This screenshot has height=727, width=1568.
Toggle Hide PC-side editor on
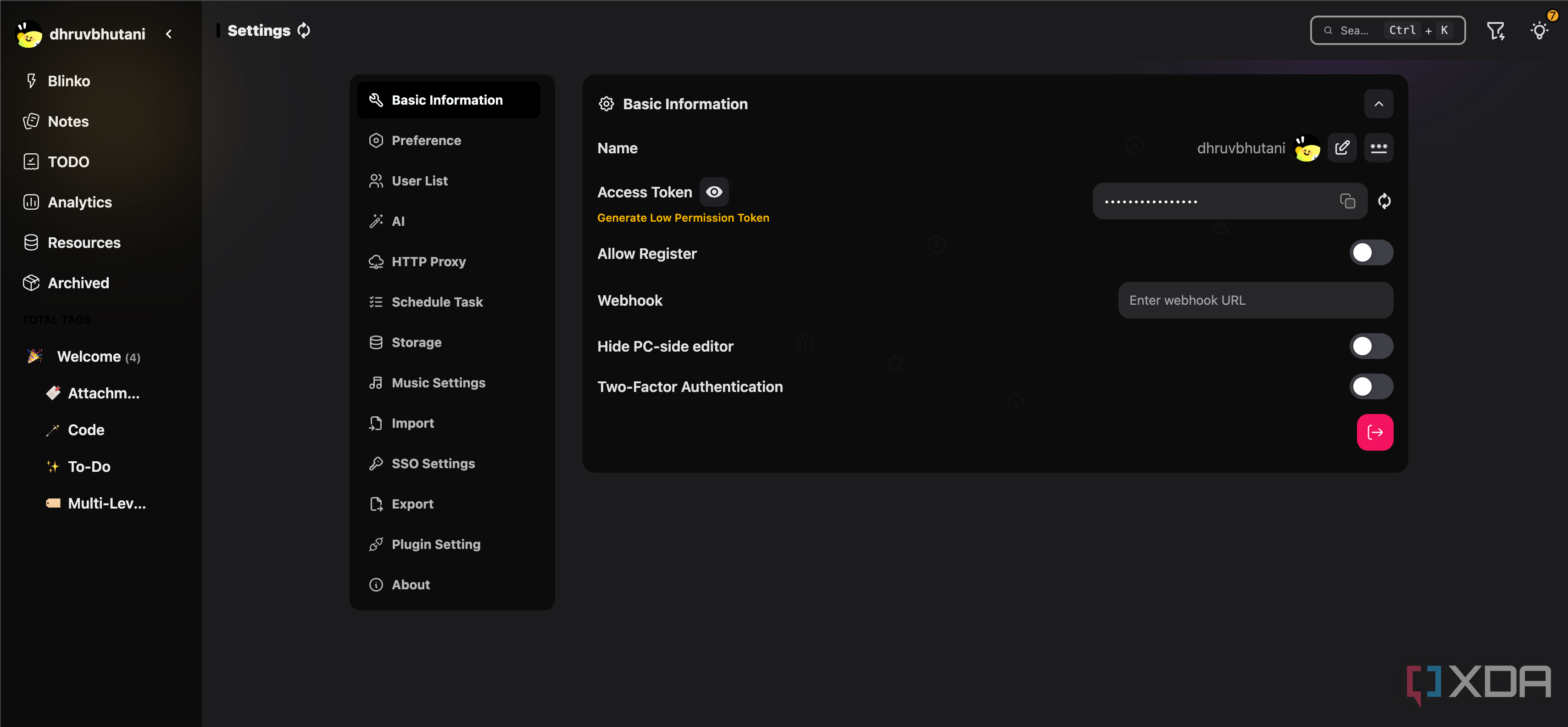pyautogui.click(x=1371, y=347)
